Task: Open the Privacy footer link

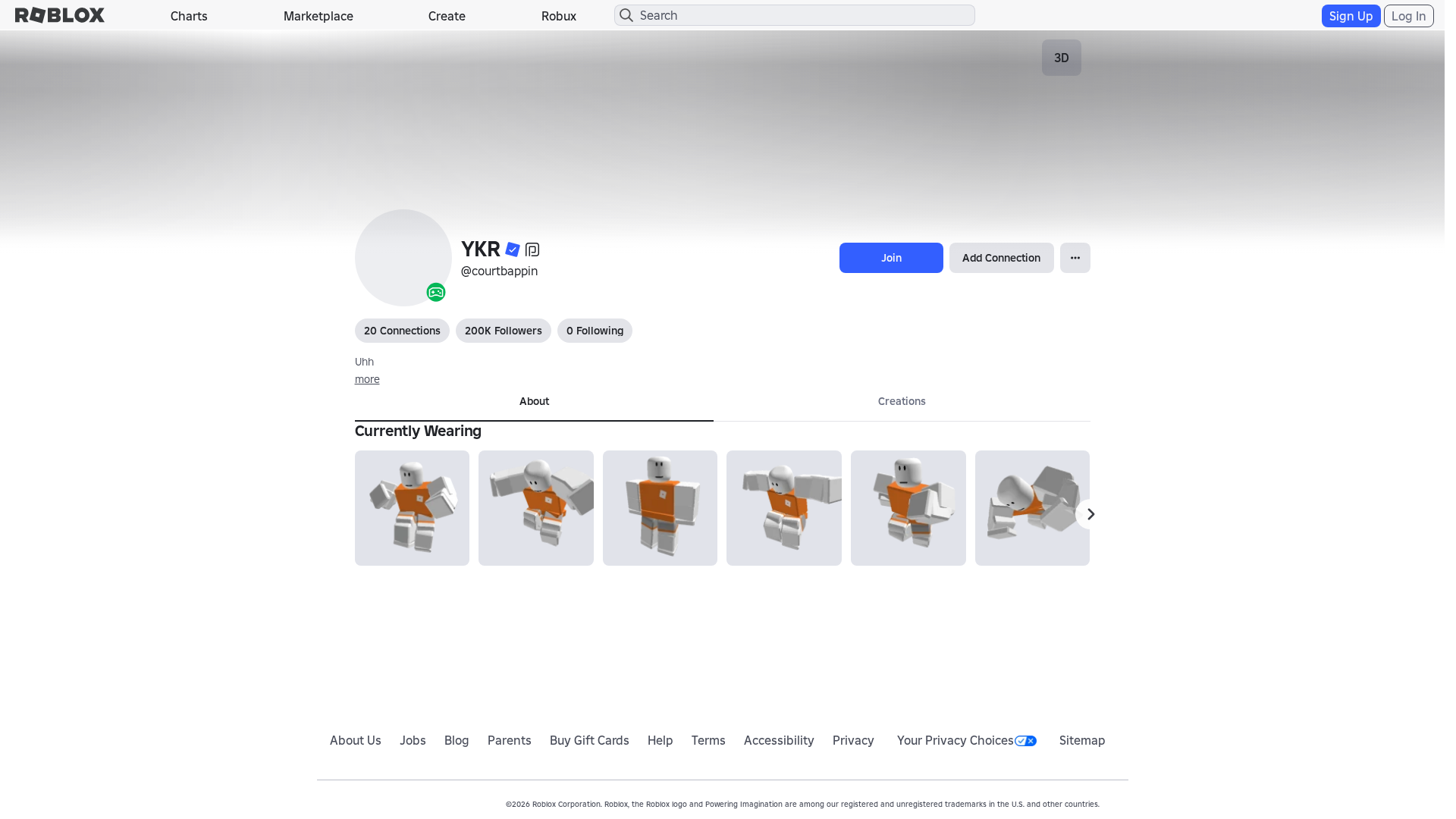Action: pos(853,741)
